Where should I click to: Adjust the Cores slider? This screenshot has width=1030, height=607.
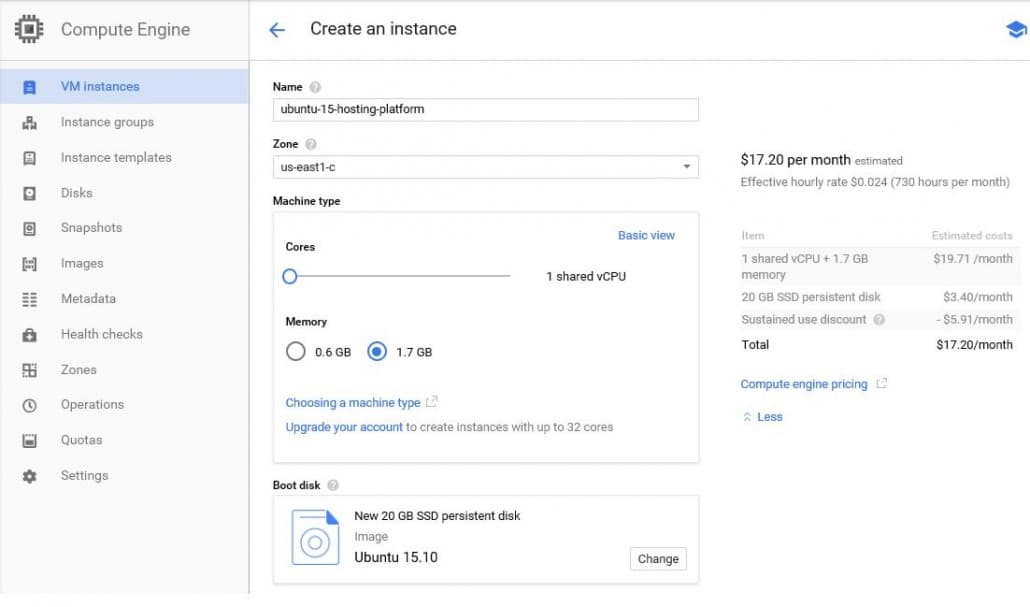click(x=290, y=276)
